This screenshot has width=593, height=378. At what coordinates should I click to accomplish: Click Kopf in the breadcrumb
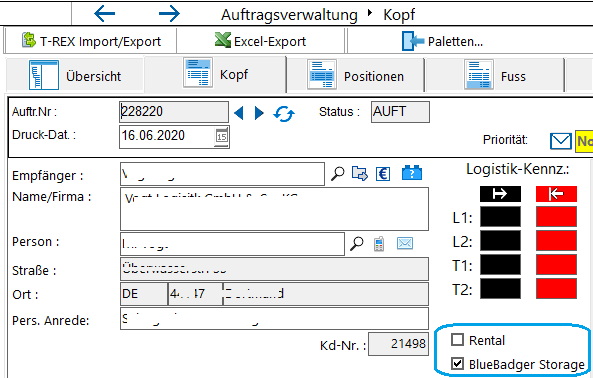(x=399, y=15)
